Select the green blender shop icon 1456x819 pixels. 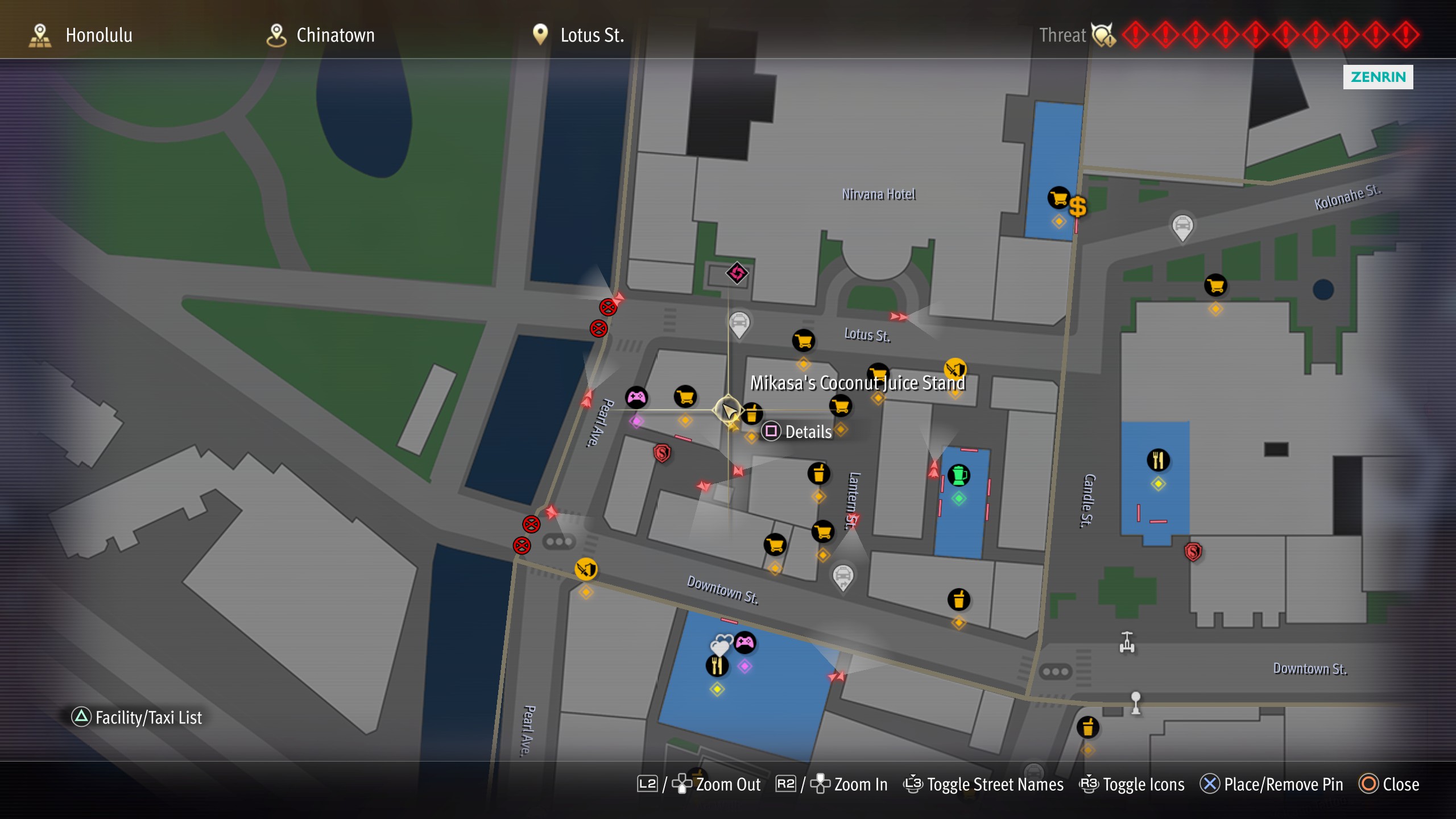pos(959,475)
